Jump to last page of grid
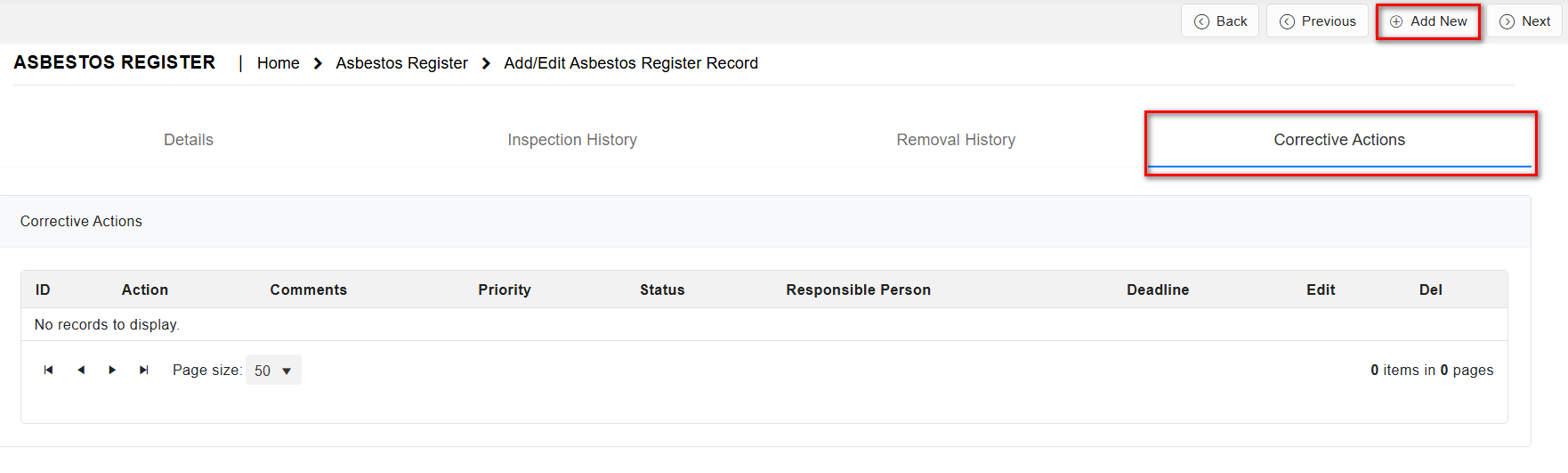The image size is (1568, 473). click(x=144, y=371)
